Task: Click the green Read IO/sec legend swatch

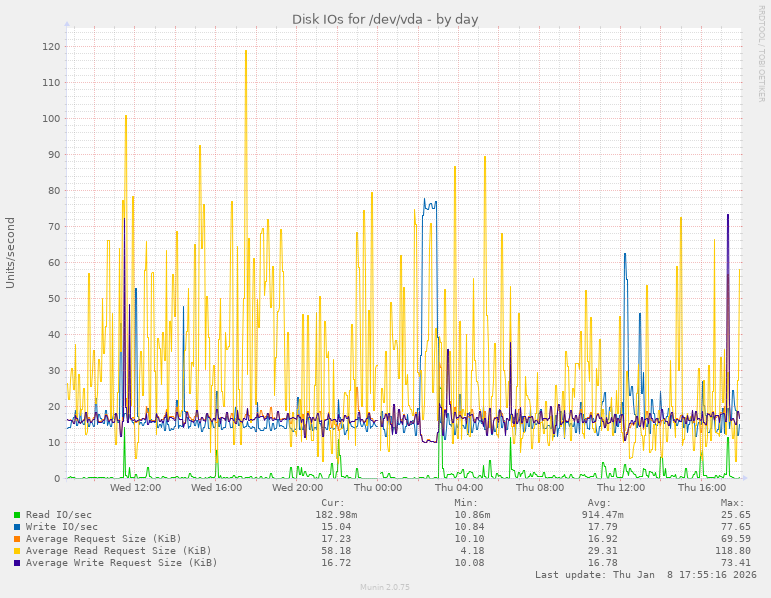Action: click(17, 515)
